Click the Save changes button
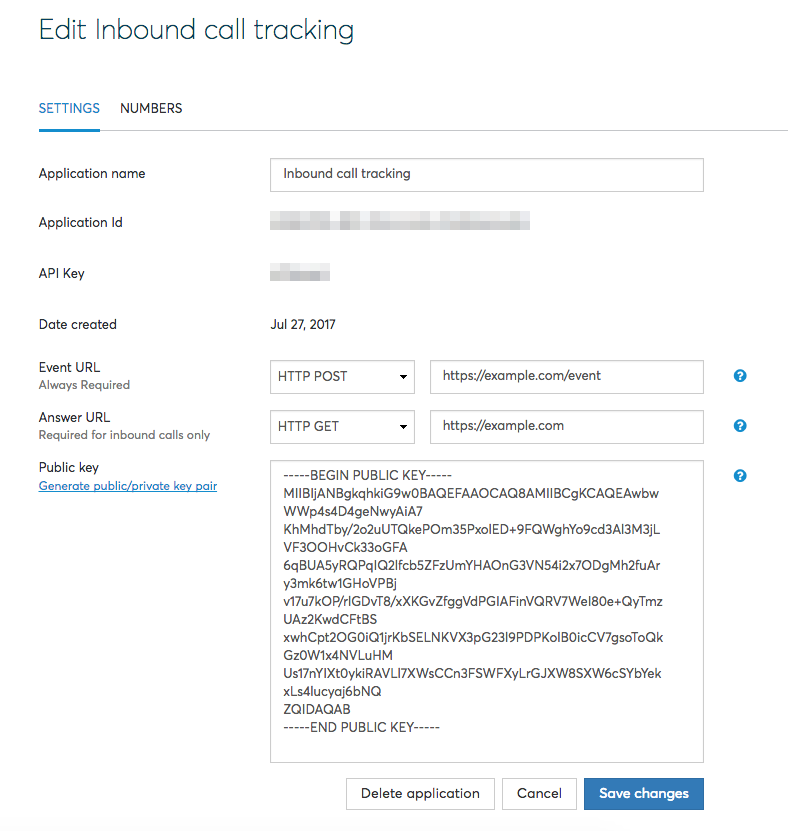 pyautogui.click(x=644, y=793)
